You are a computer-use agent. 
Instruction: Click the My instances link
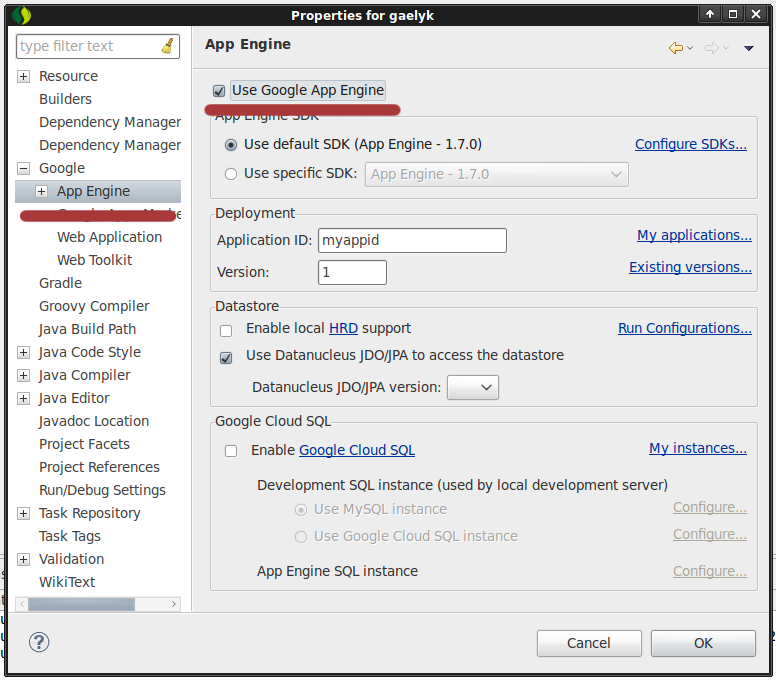tap(698, 448)
